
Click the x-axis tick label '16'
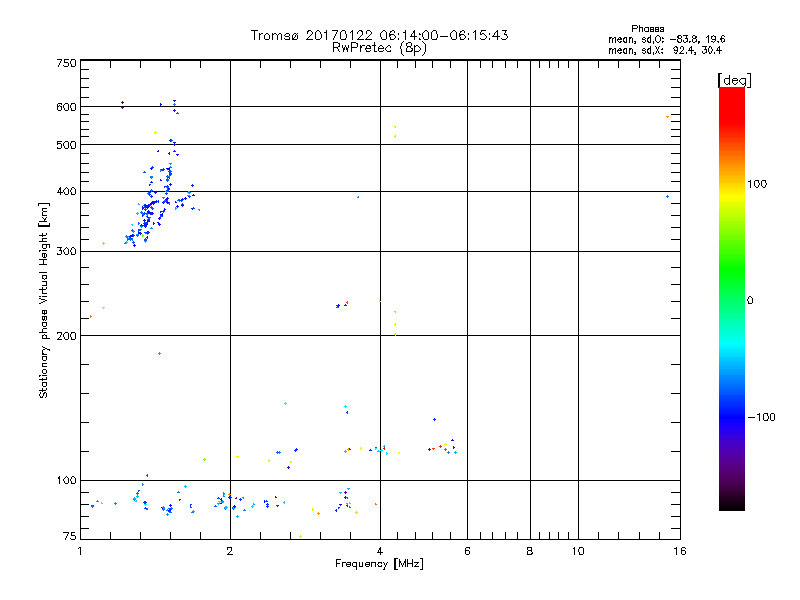click(680, 551)
